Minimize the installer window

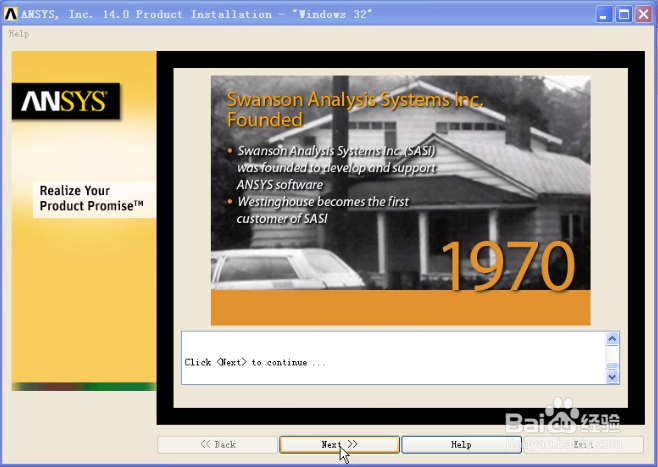coord(604,14)
